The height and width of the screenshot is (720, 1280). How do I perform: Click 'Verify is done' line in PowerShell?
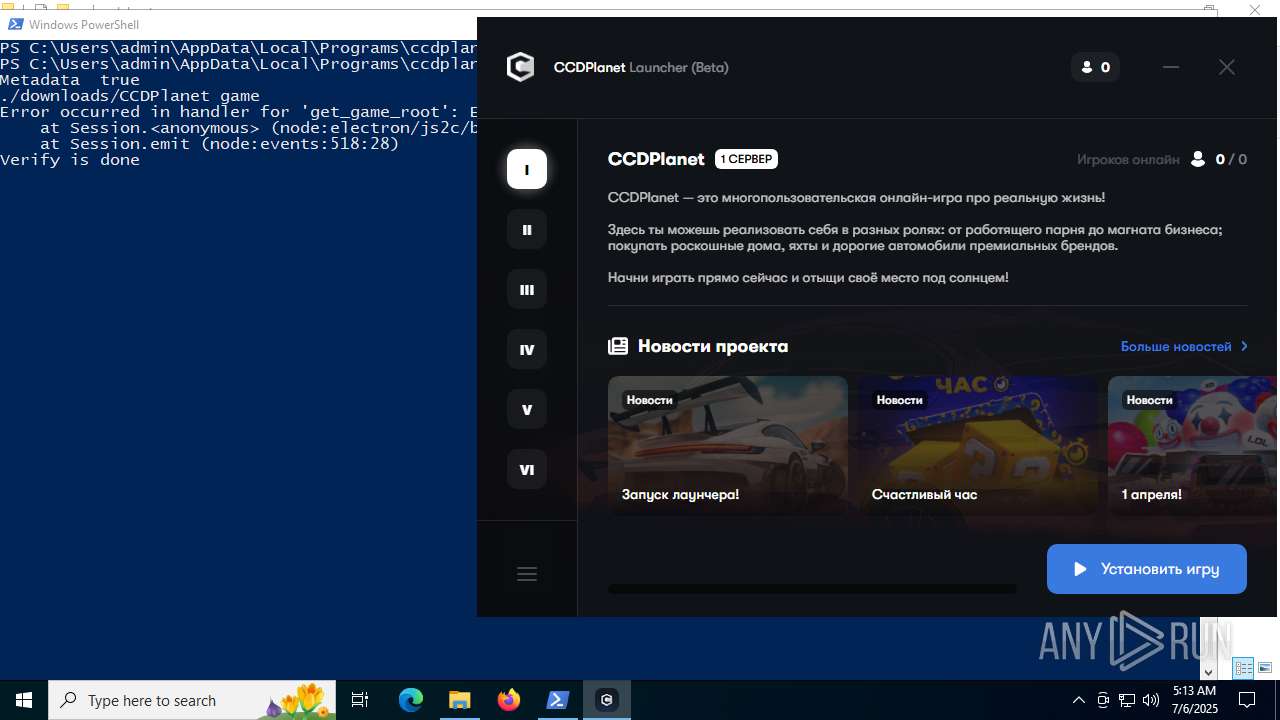(x=70, y=160)
